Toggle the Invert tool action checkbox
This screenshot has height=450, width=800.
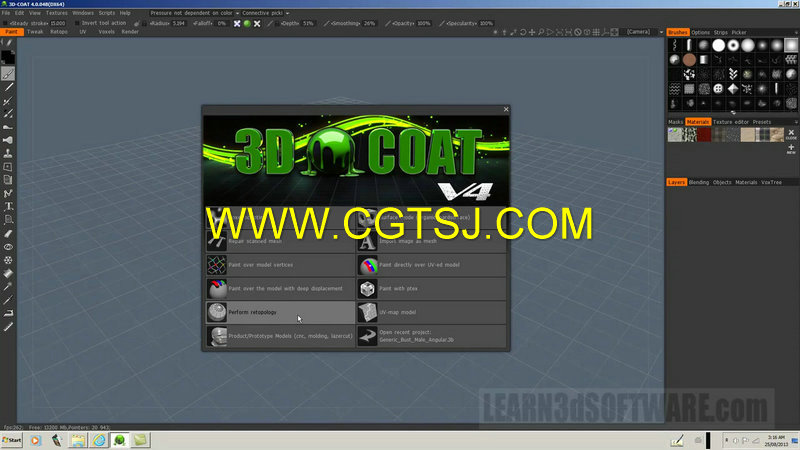coord(77,23)
